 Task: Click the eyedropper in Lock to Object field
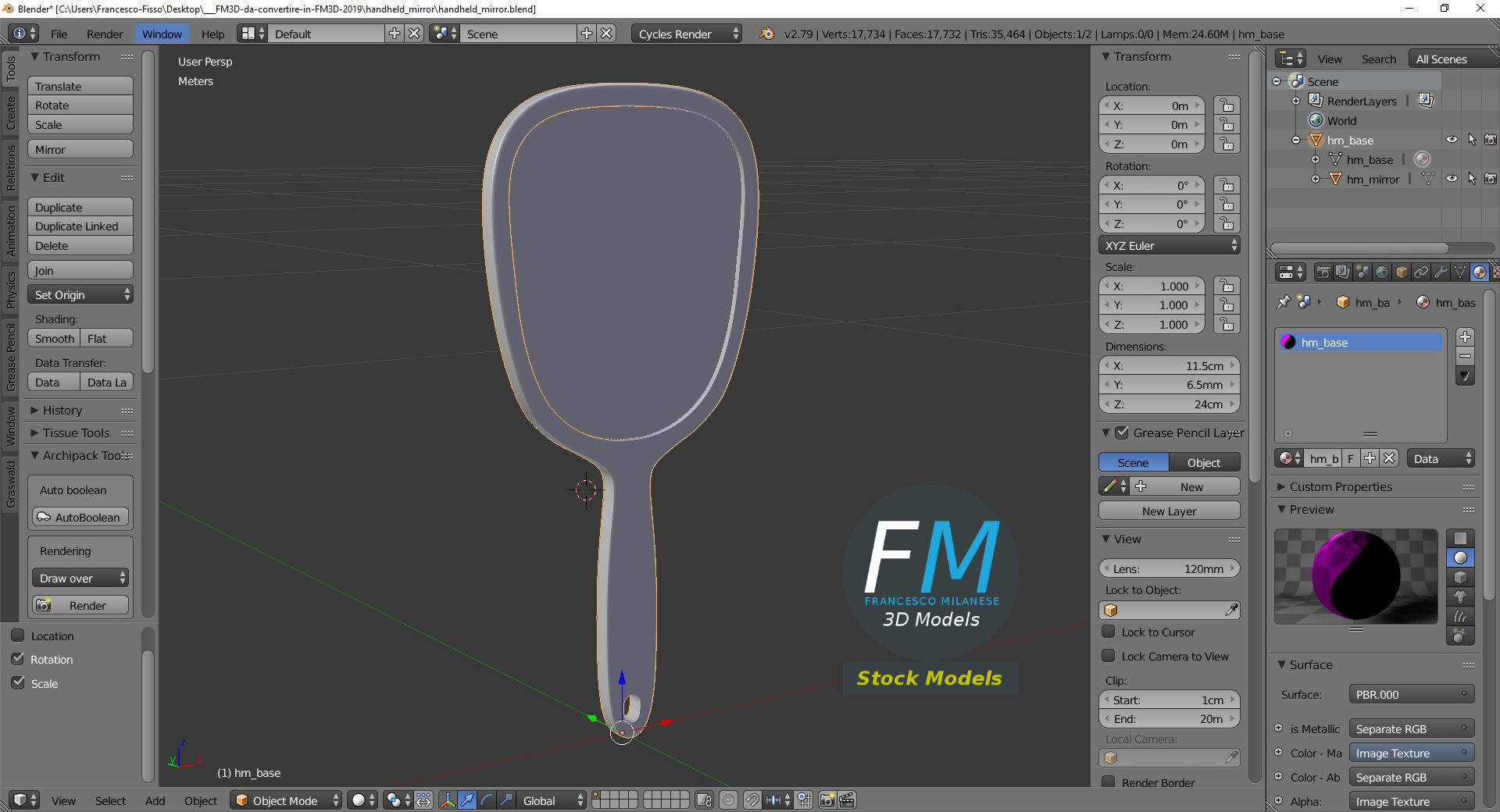[1231, 610]
